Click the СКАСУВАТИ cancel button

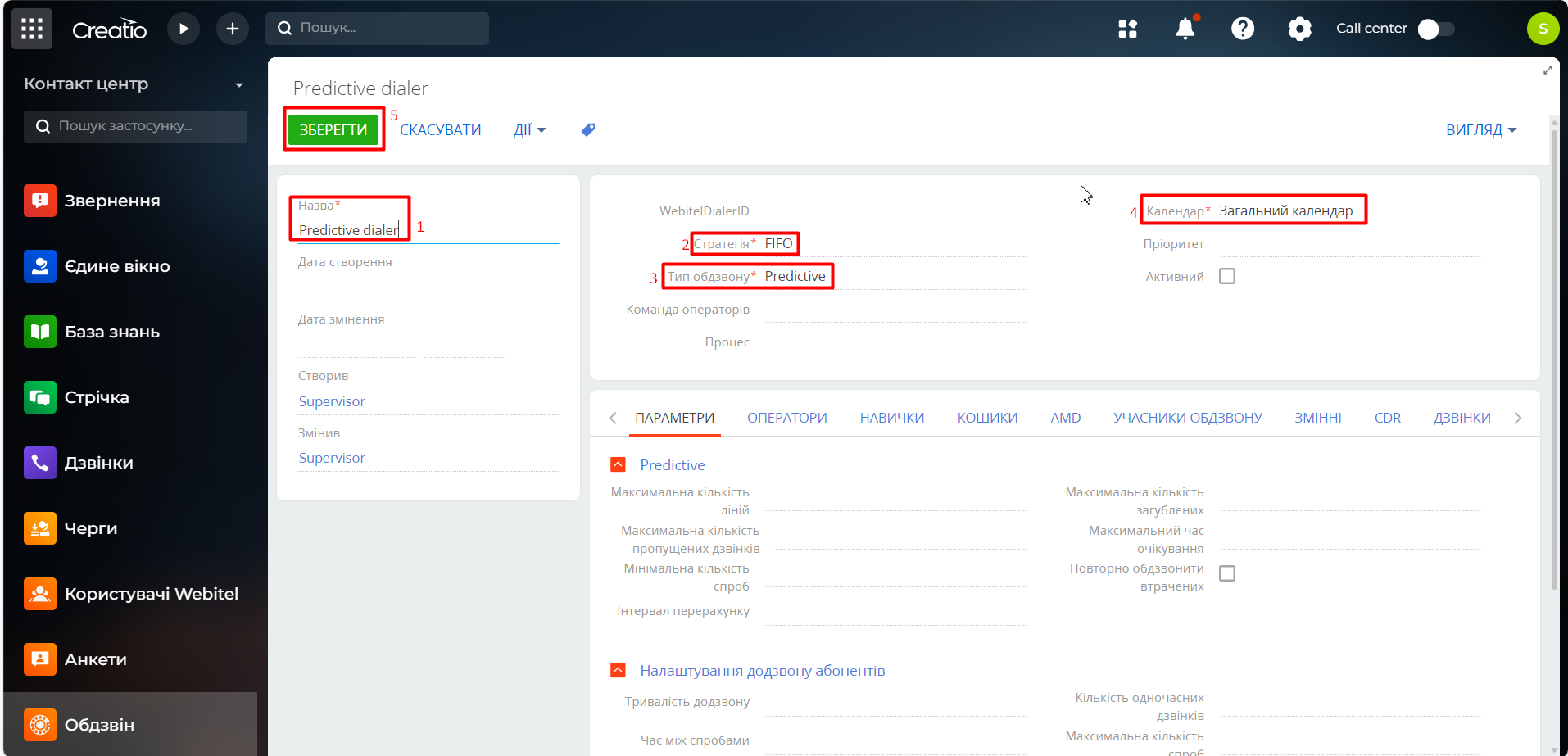point(440,130)
